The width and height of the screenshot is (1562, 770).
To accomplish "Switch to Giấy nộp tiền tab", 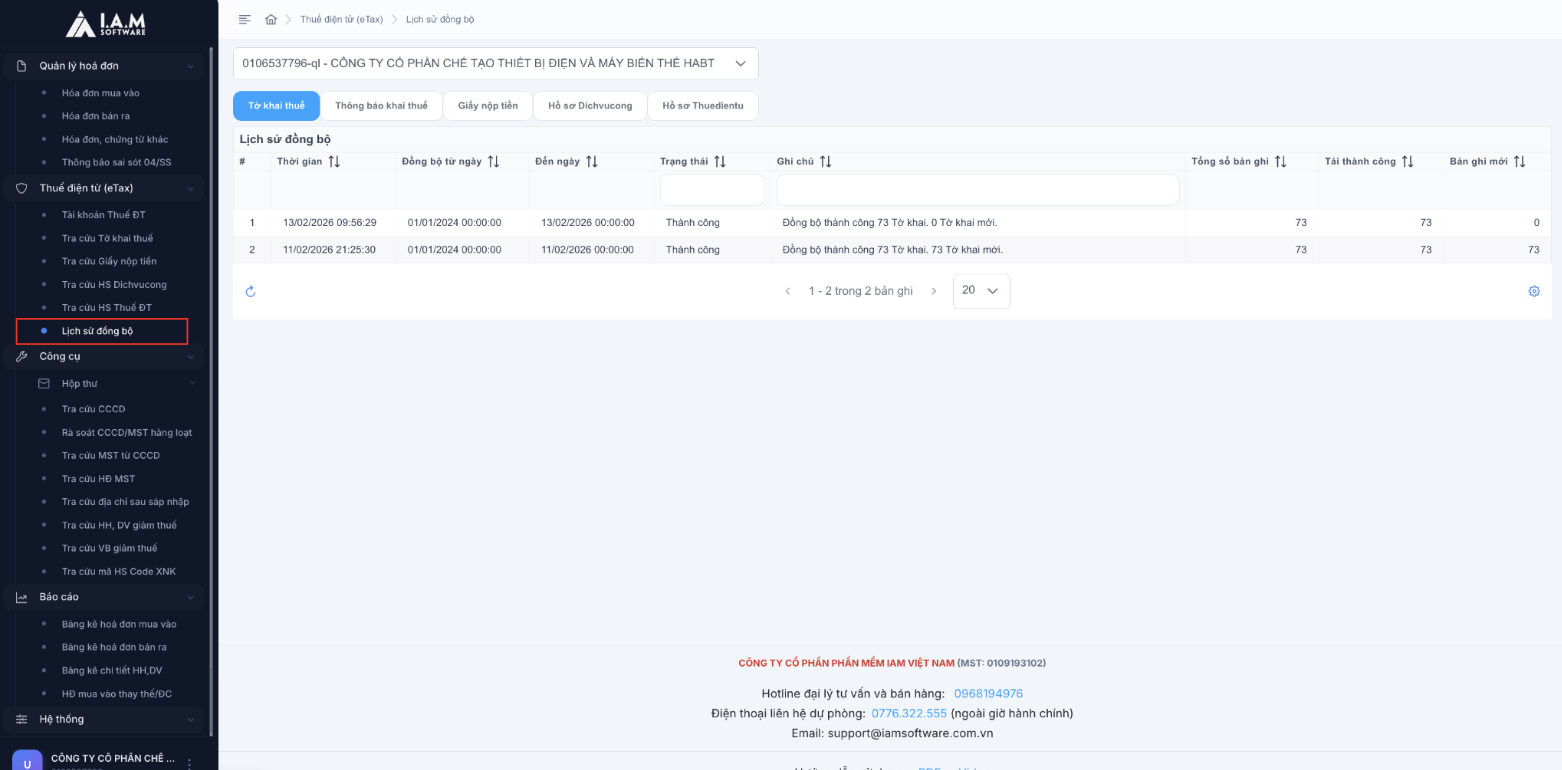I will (x=488, y=106).
